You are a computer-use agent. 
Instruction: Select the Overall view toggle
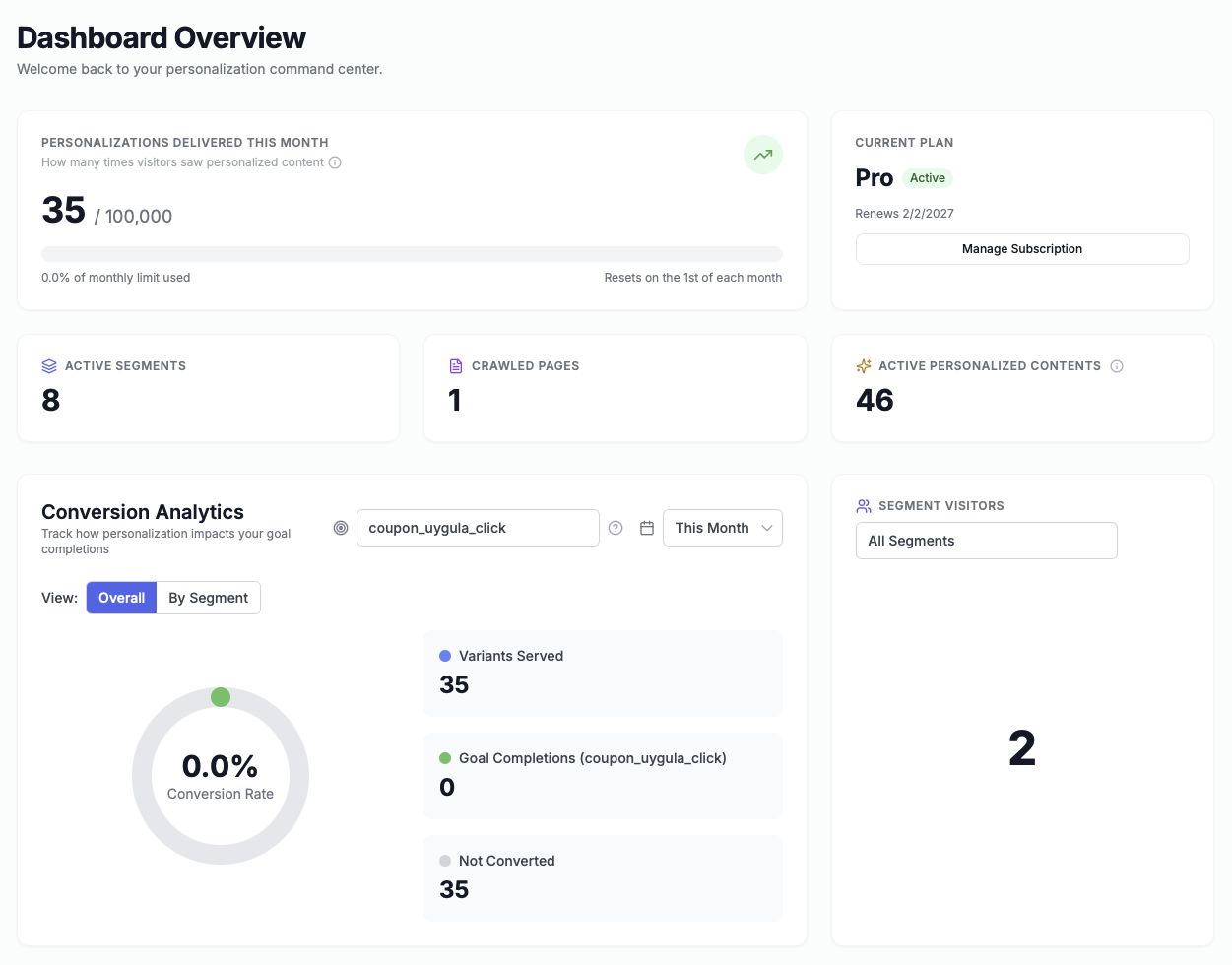[120, 598]
